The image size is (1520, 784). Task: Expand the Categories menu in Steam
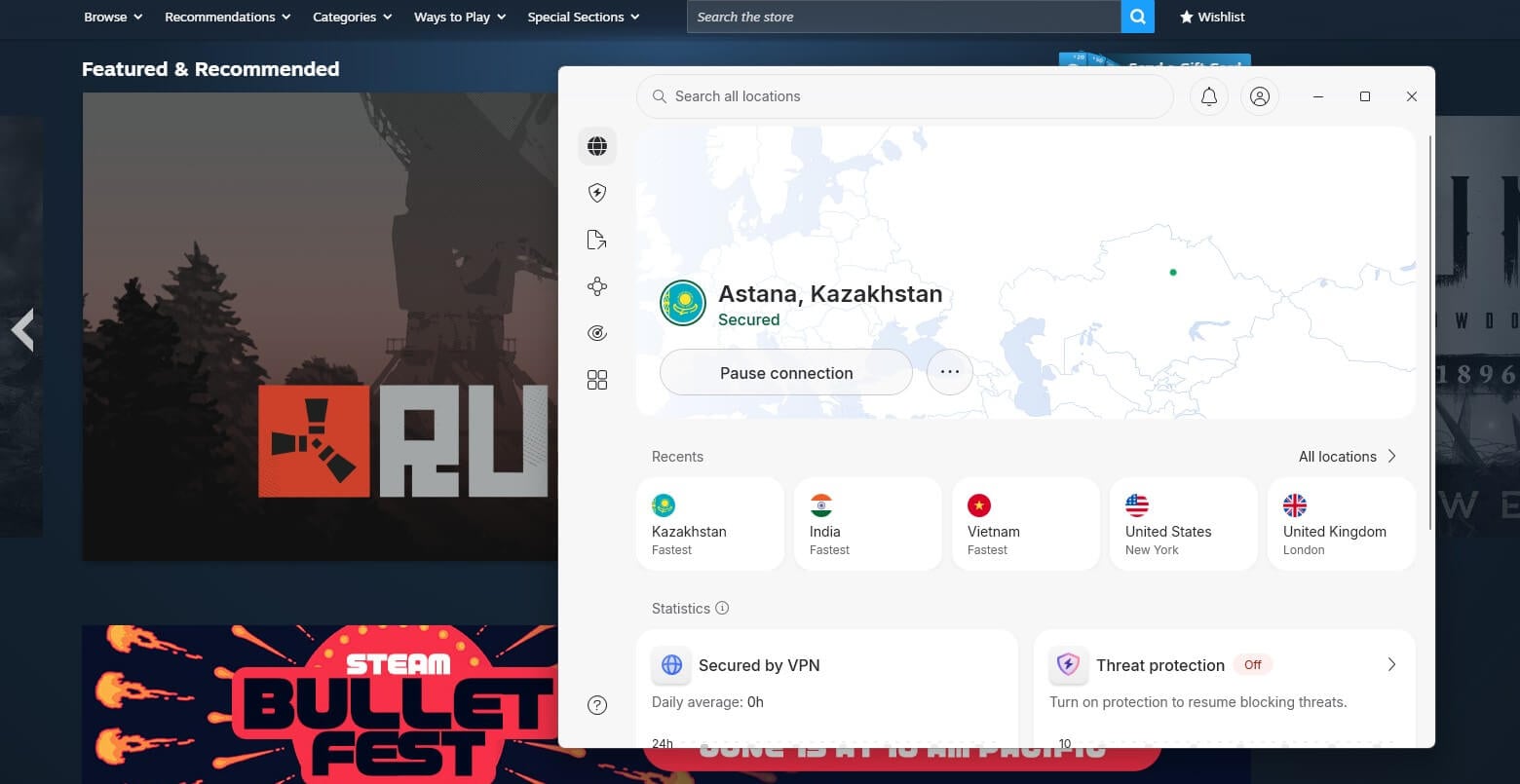click(353, 17)
